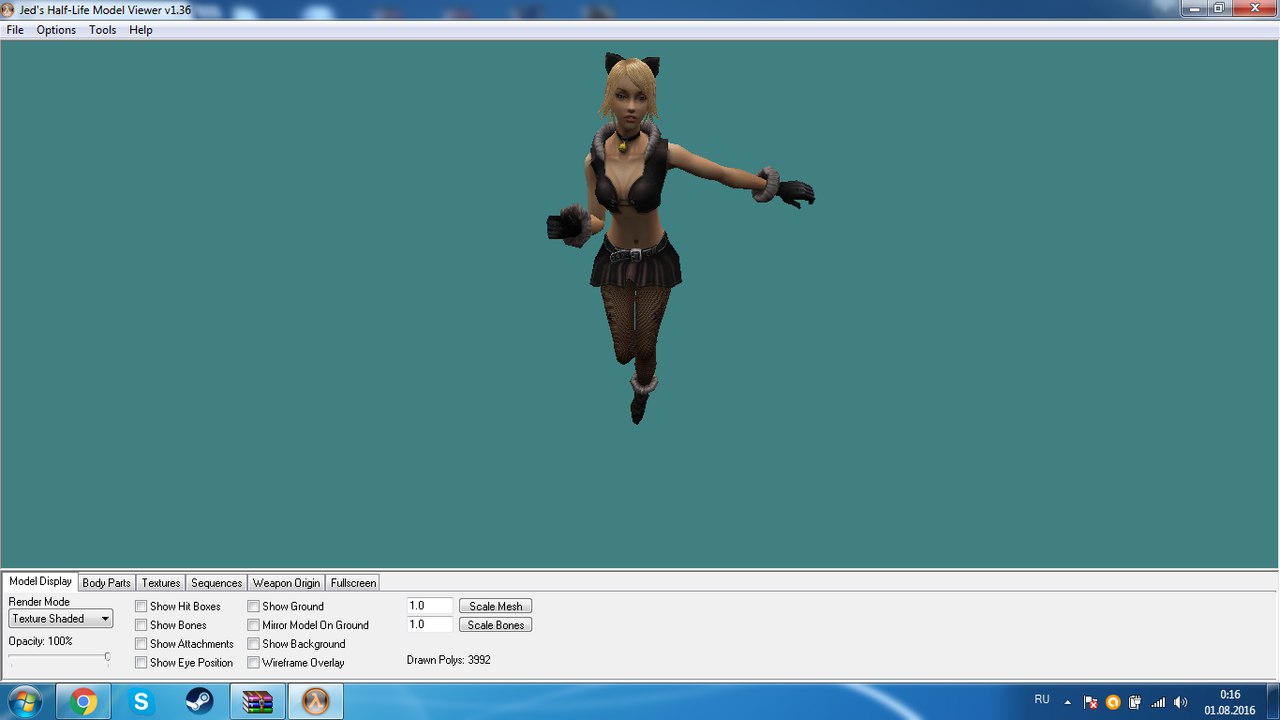Open the power plug tray icon

(x=1135, y=702)
